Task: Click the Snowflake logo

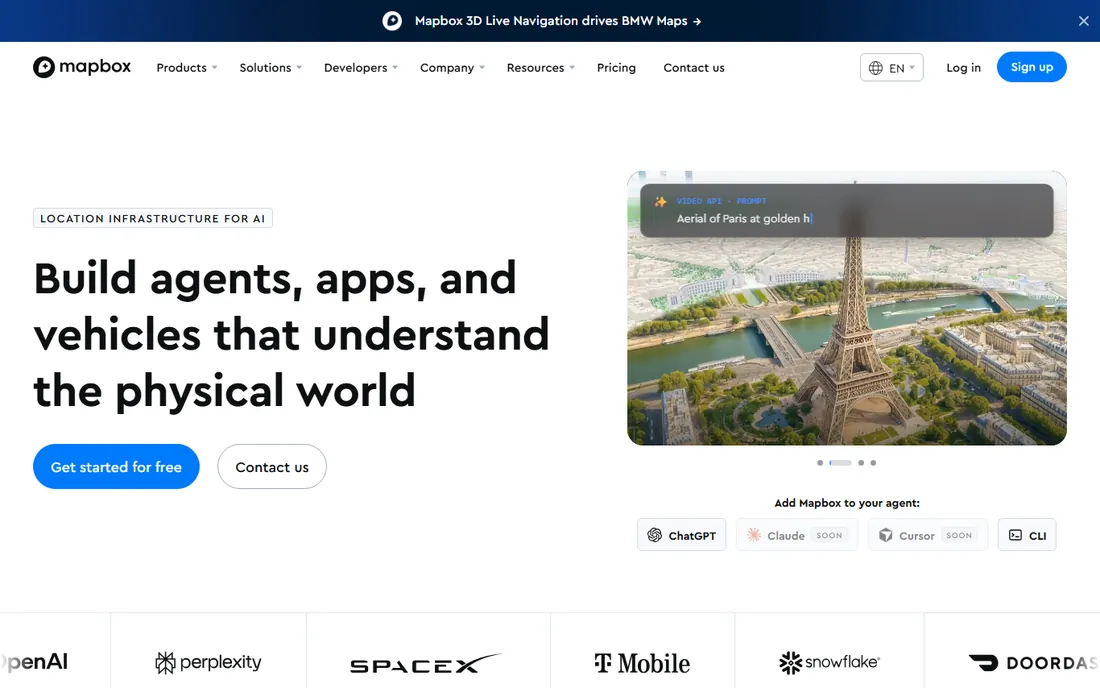Action: pyautogui.click(x=829, y=662)
